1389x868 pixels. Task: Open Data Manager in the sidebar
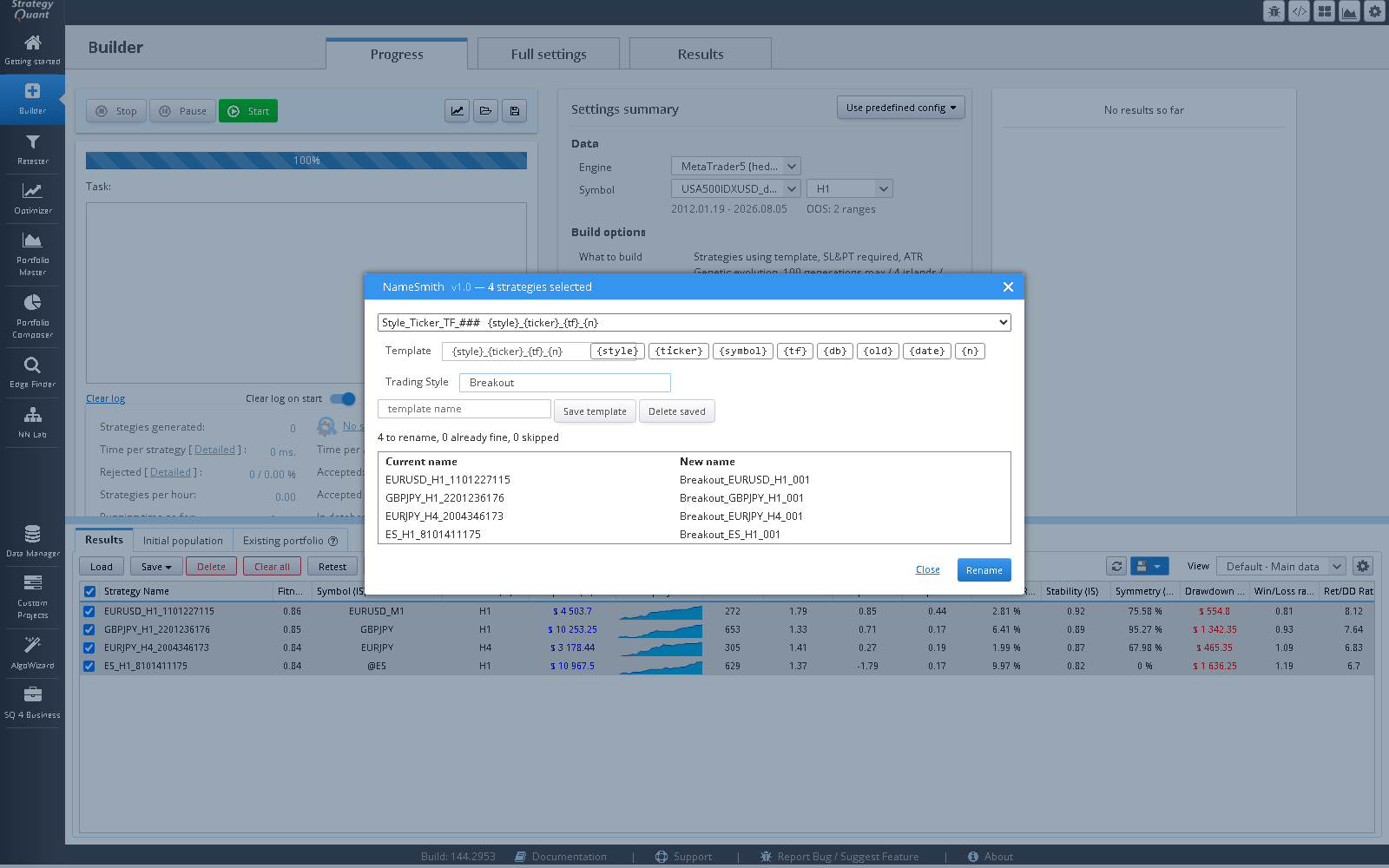(x=32, y=542)
